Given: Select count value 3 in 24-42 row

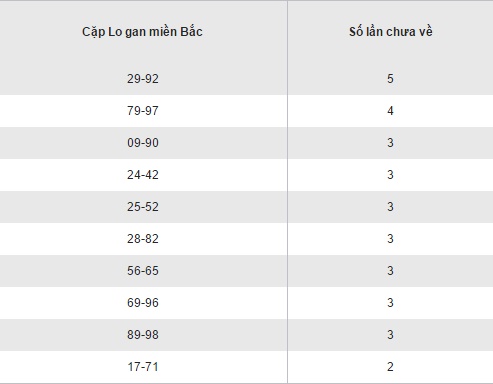Looking at the screenshot, I should [x=390, y=175].
